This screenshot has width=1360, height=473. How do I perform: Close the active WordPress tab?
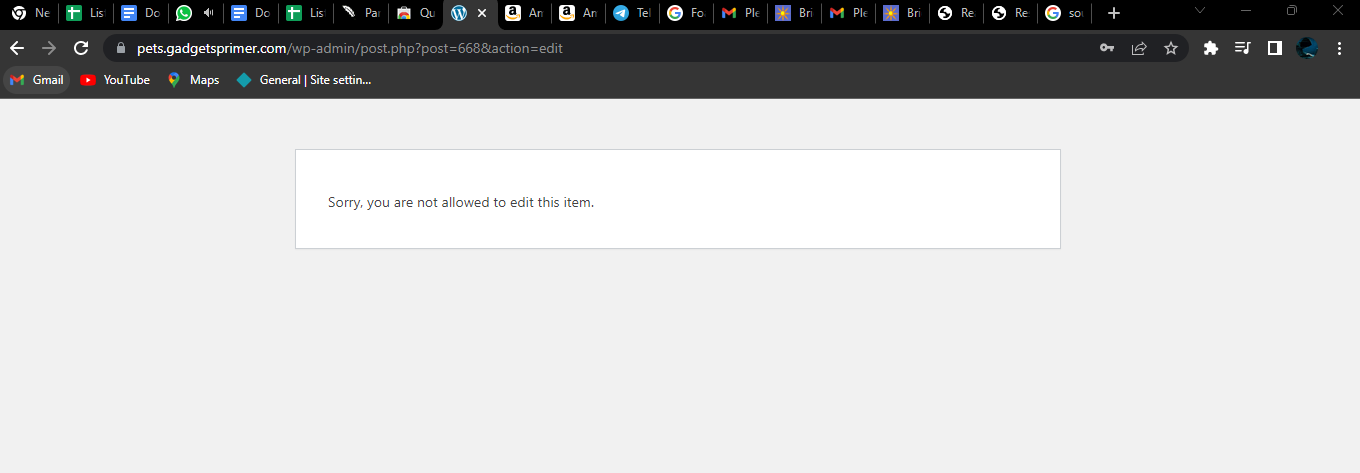(x=482, y=13)
